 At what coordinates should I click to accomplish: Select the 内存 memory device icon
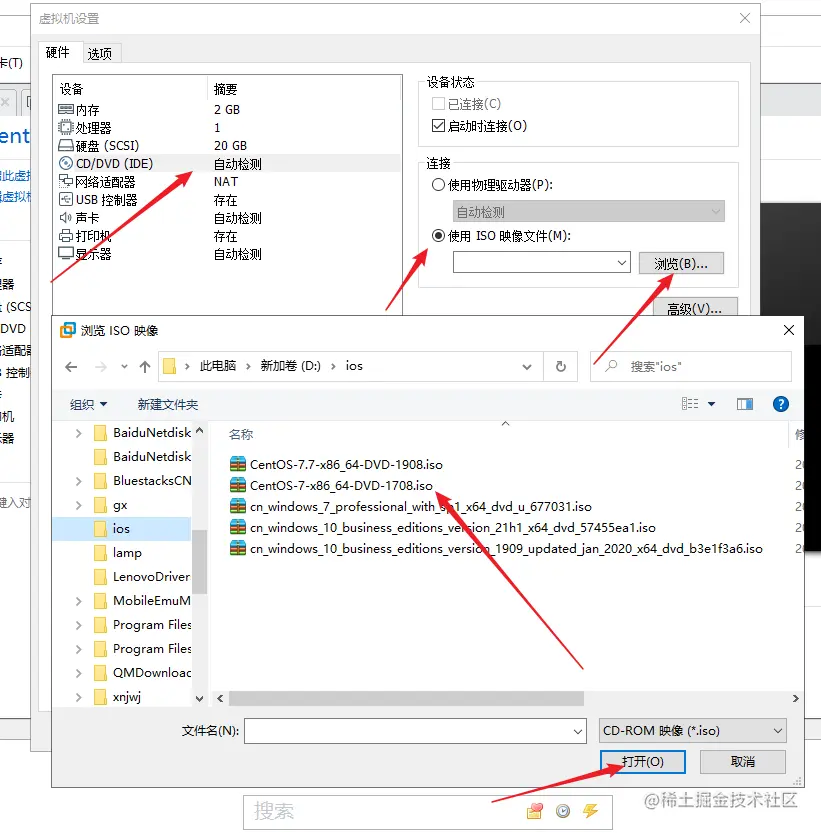tap(66, 109)
